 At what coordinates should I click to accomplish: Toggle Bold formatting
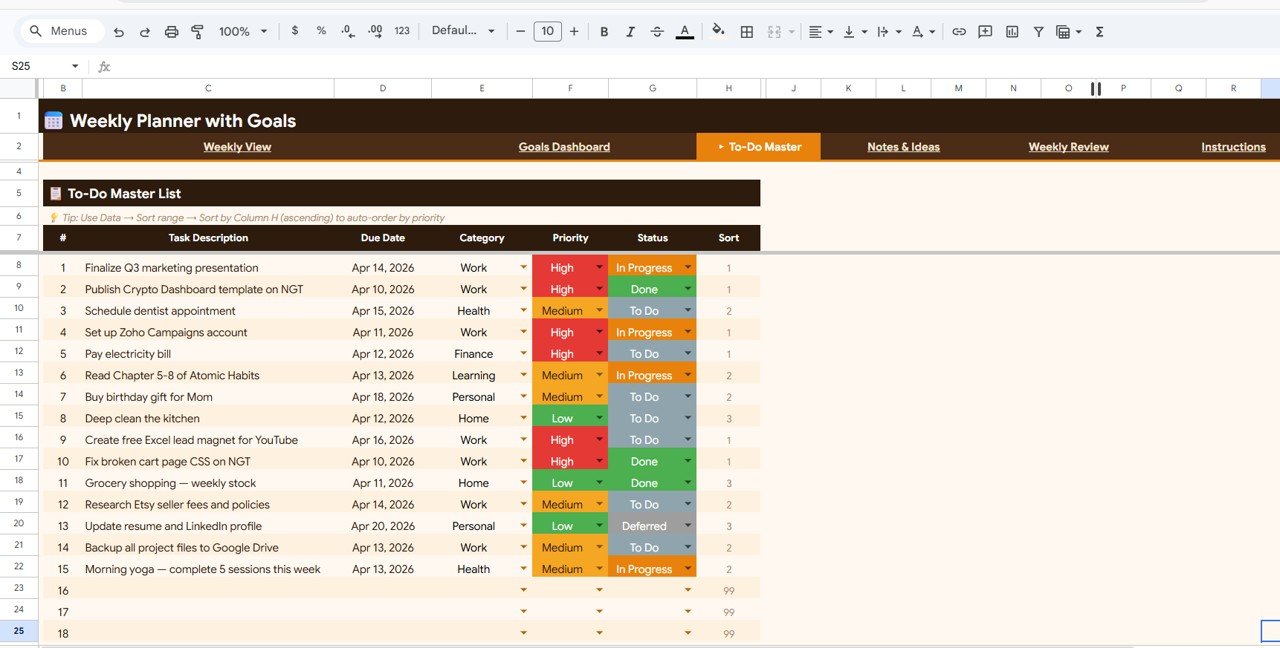(x=604, y=32)
